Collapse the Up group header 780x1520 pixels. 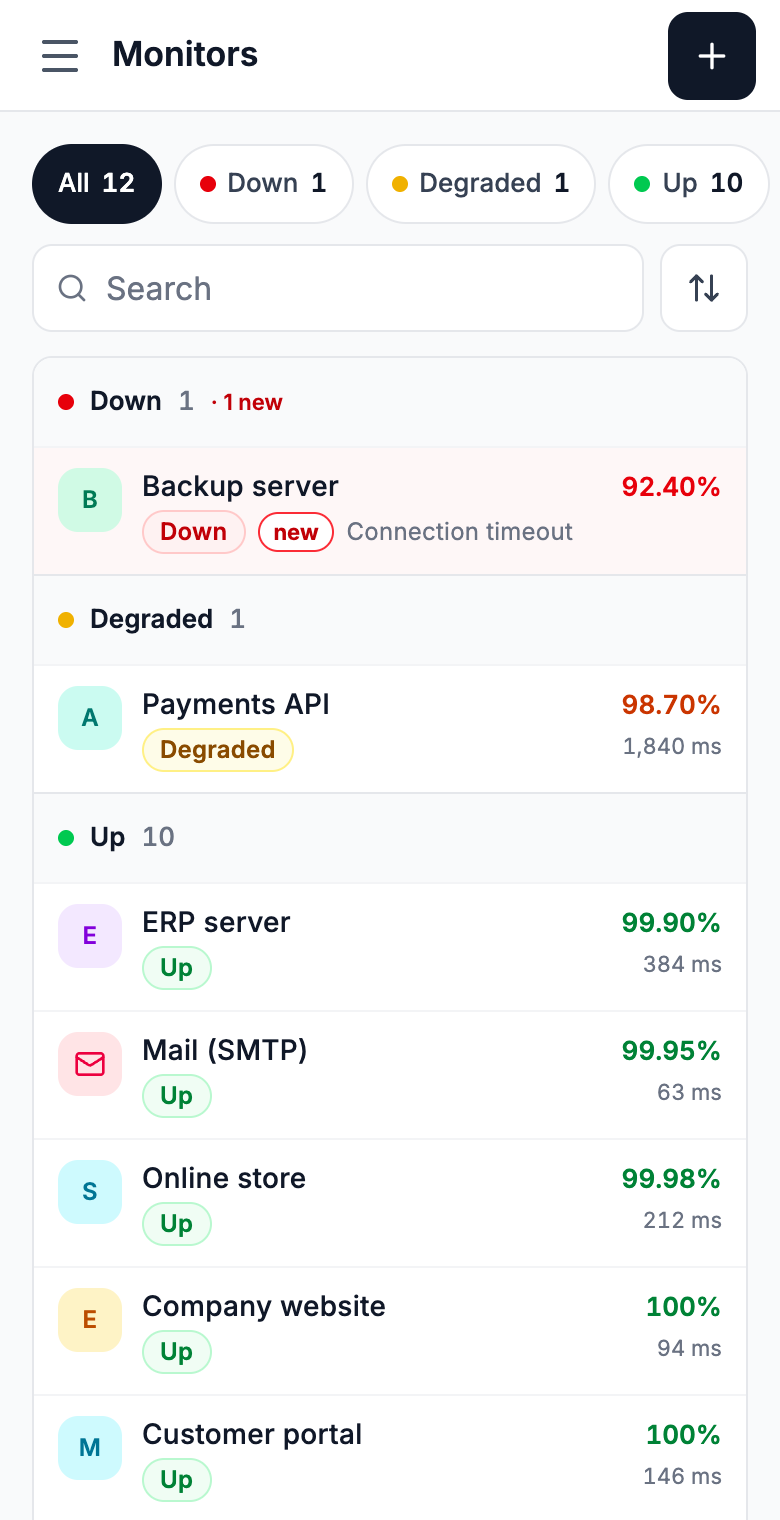click(390, 838)
